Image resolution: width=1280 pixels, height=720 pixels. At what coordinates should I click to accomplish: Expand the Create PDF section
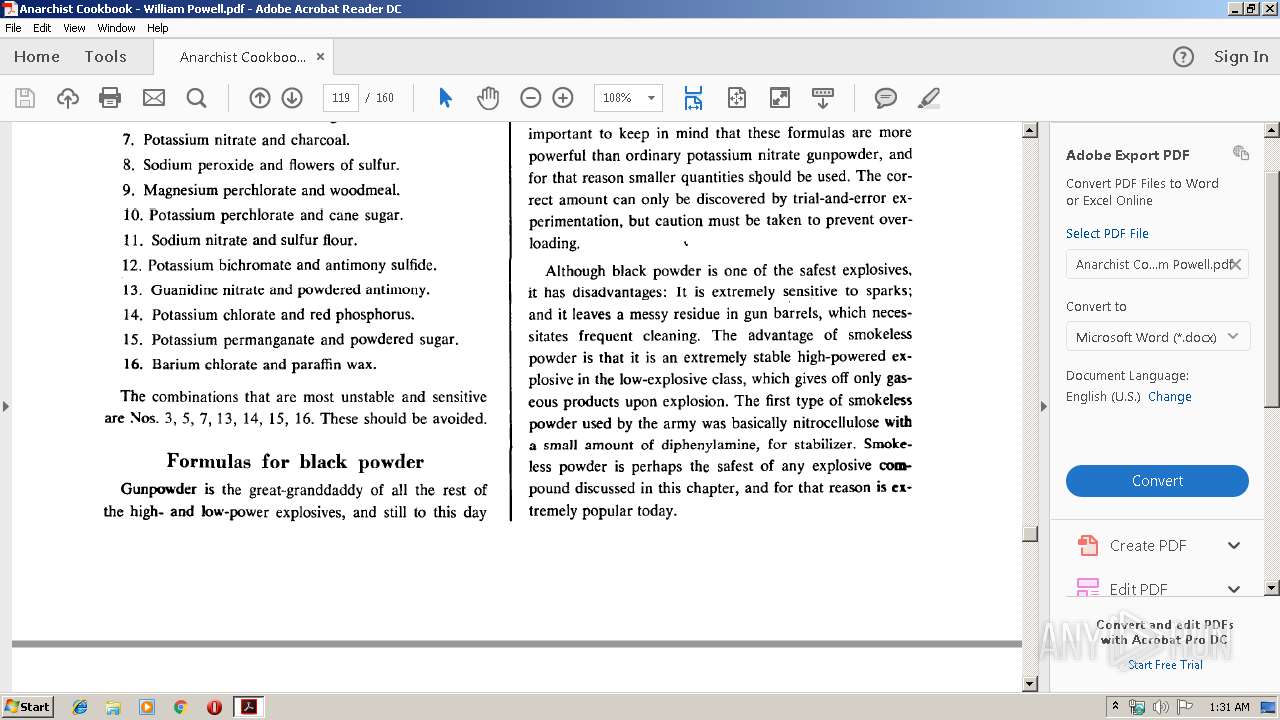(x=1234, y=545)
